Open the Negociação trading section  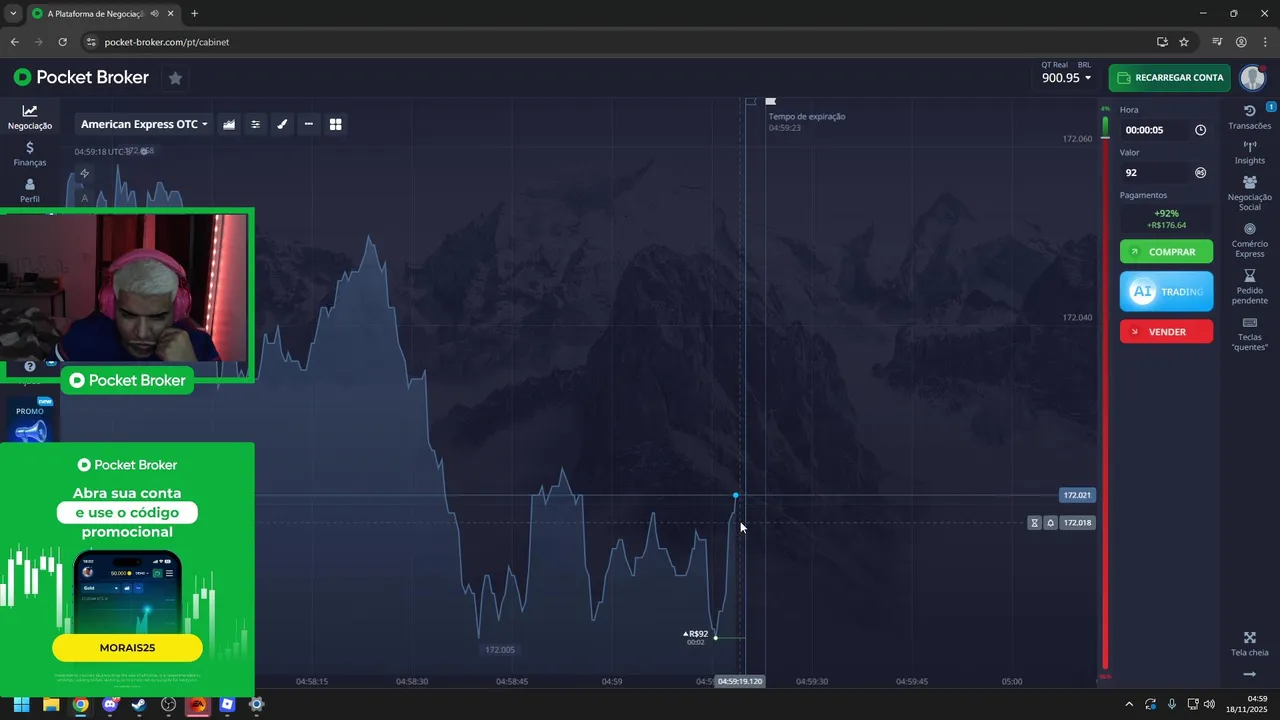(x=30, y=118)
